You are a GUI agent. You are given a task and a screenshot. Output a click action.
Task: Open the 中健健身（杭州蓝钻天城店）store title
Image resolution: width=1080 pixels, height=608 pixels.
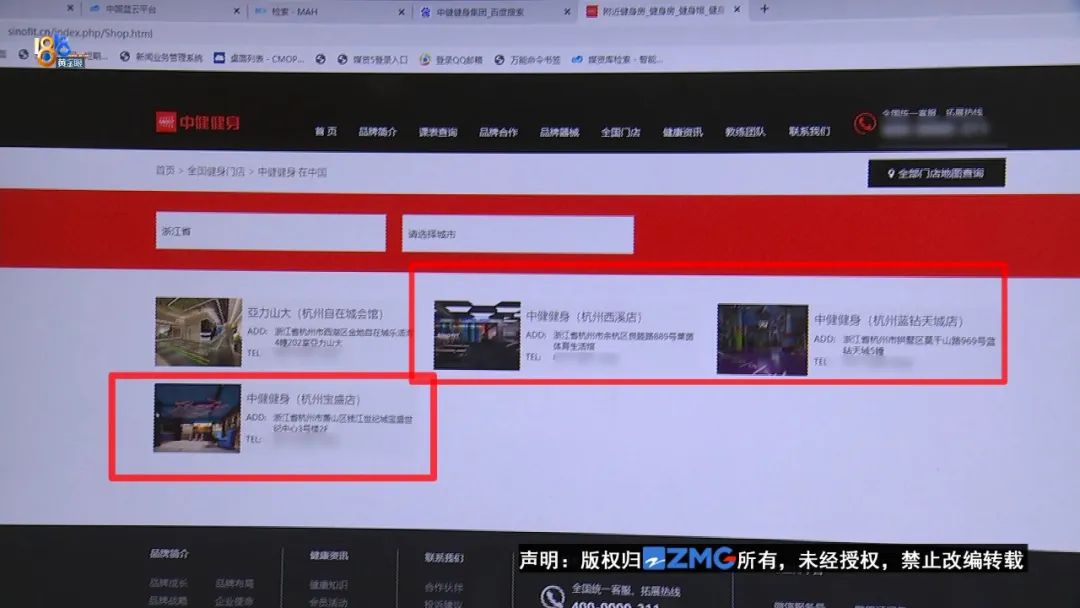(889, 320)
